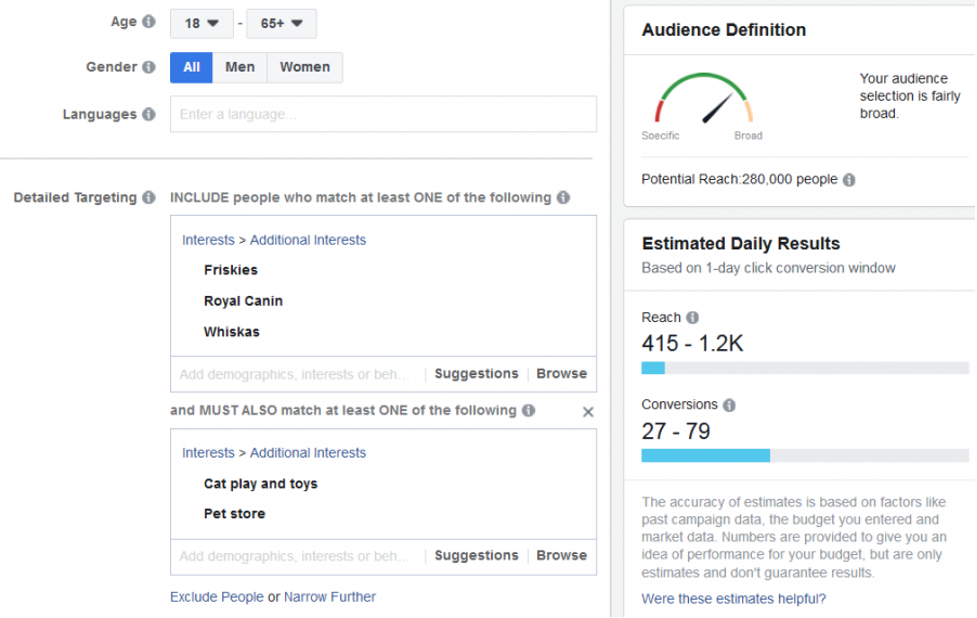Open the minimum age 18 dropdown

point(201,23)
